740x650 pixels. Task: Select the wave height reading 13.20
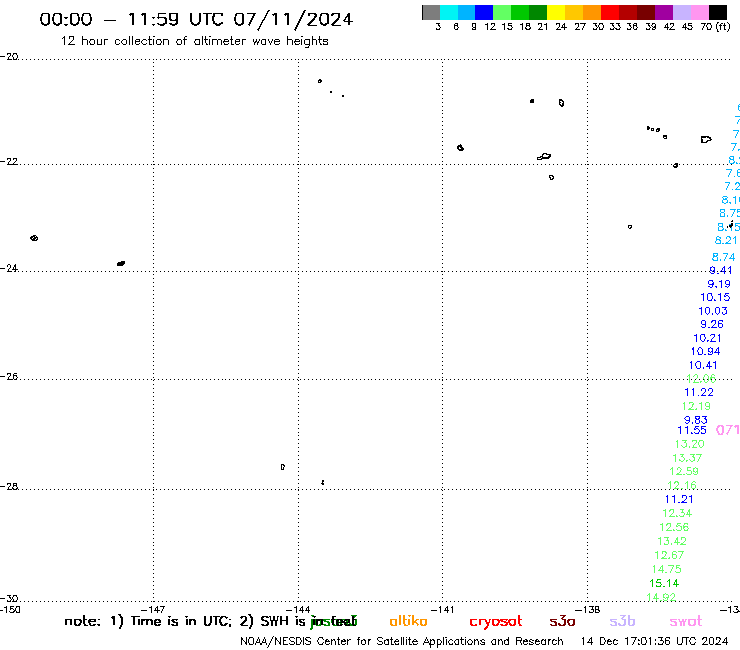coord(690,444)
